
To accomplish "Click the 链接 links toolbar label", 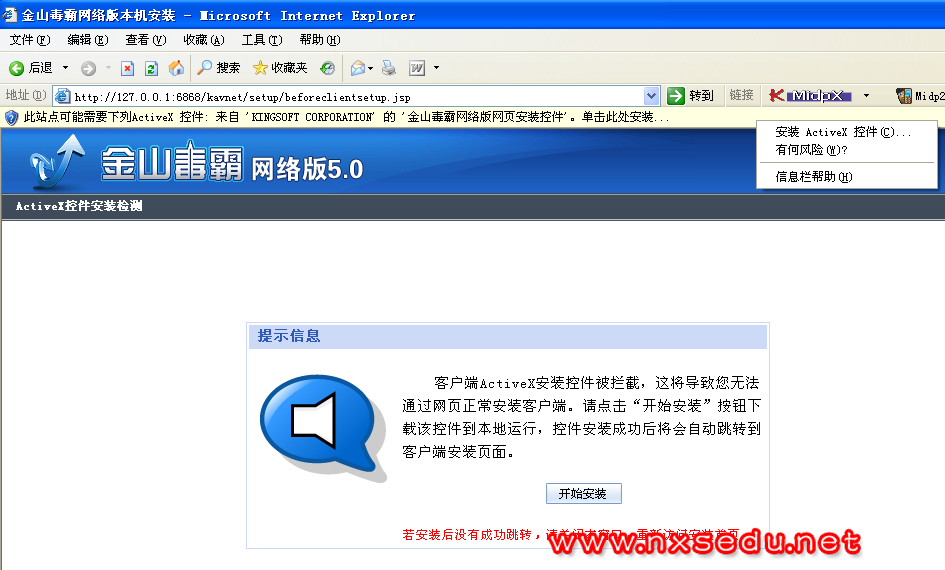I will pyautogui.click(x=741, y=95).
